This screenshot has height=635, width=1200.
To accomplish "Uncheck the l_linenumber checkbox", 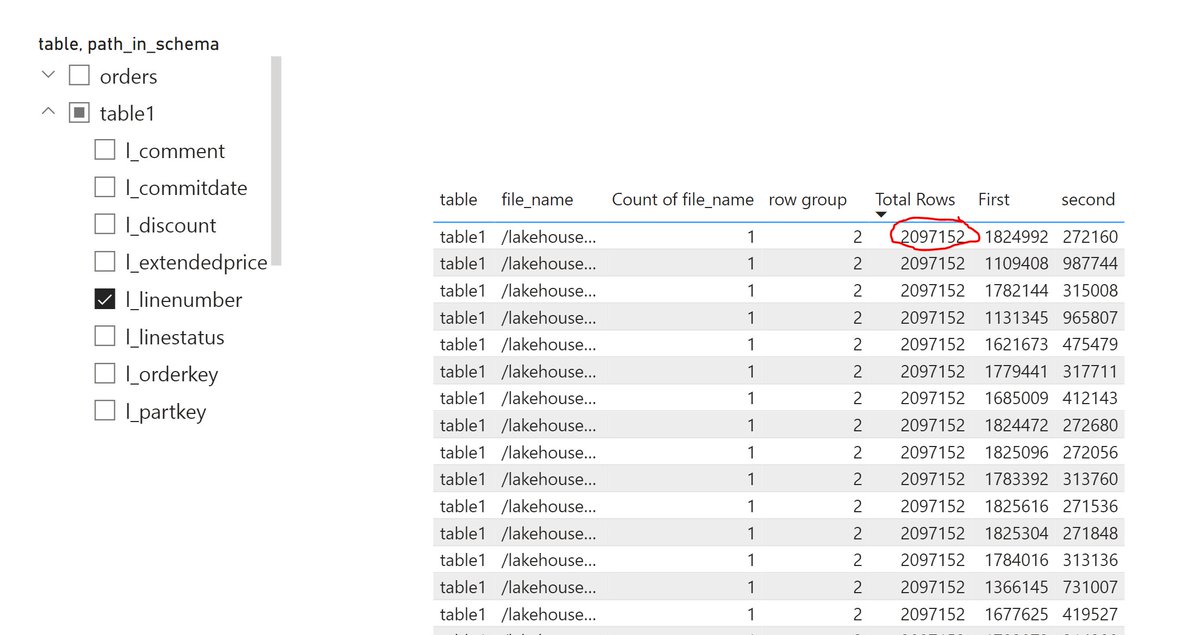I will [x=104, y=299].
